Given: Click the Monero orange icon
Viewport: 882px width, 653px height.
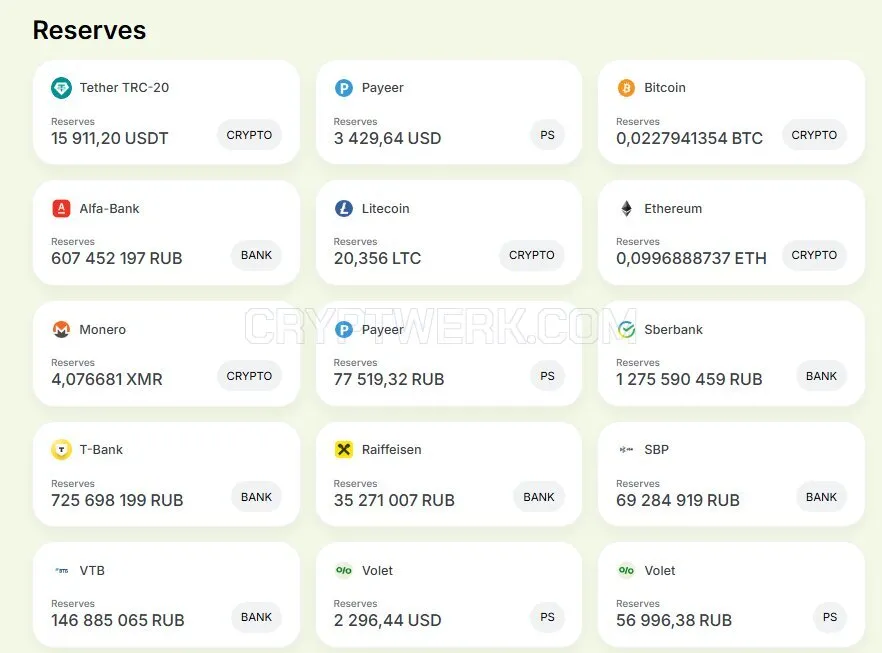Looking at the screenshot, I should click(x=61, y=330).
